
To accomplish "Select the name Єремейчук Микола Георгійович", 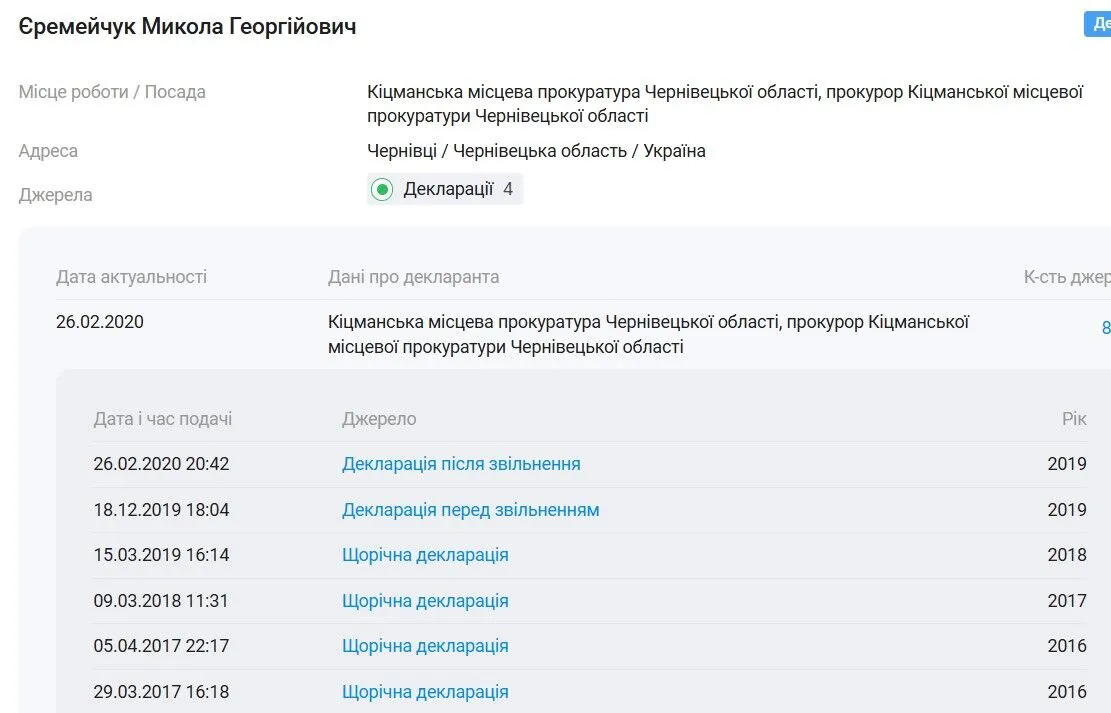I will (x=188, y=26).
